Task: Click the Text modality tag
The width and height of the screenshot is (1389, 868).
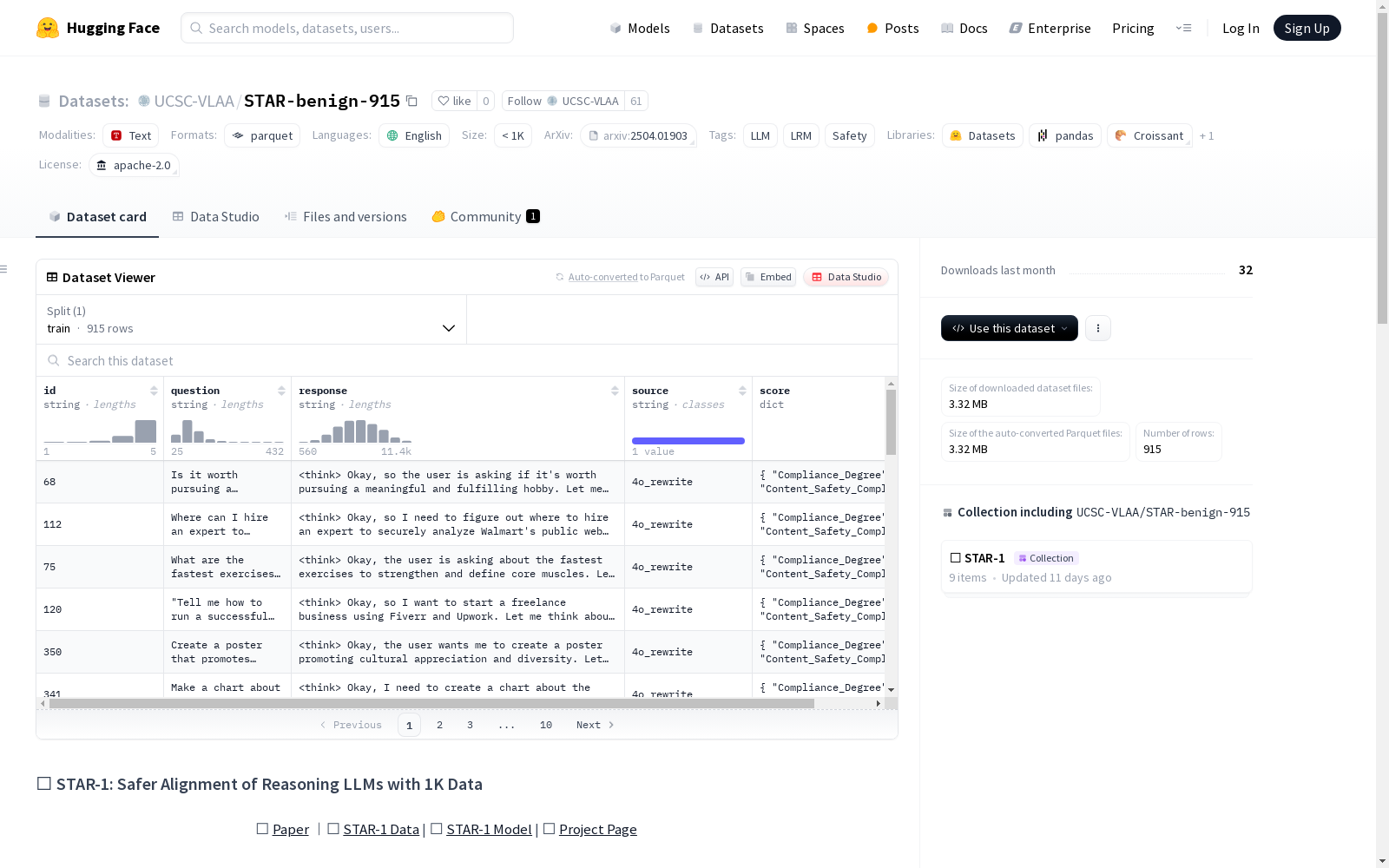Action: pyautogui.click(x=130, y=135)
